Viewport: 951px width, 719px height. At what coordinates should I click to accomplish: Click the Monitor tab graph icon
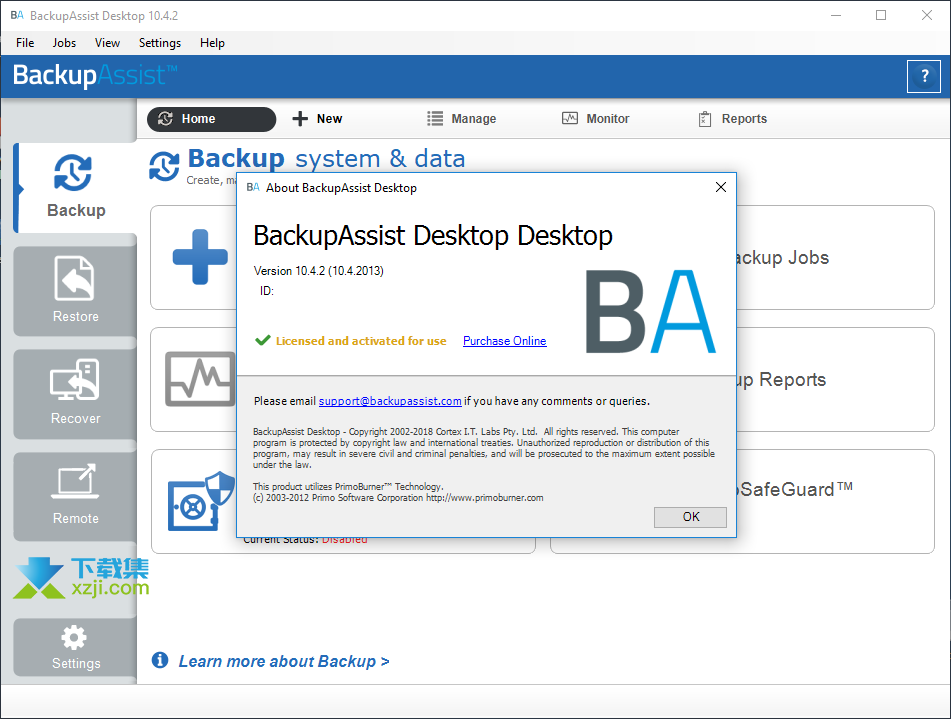(x=570, y=118)
